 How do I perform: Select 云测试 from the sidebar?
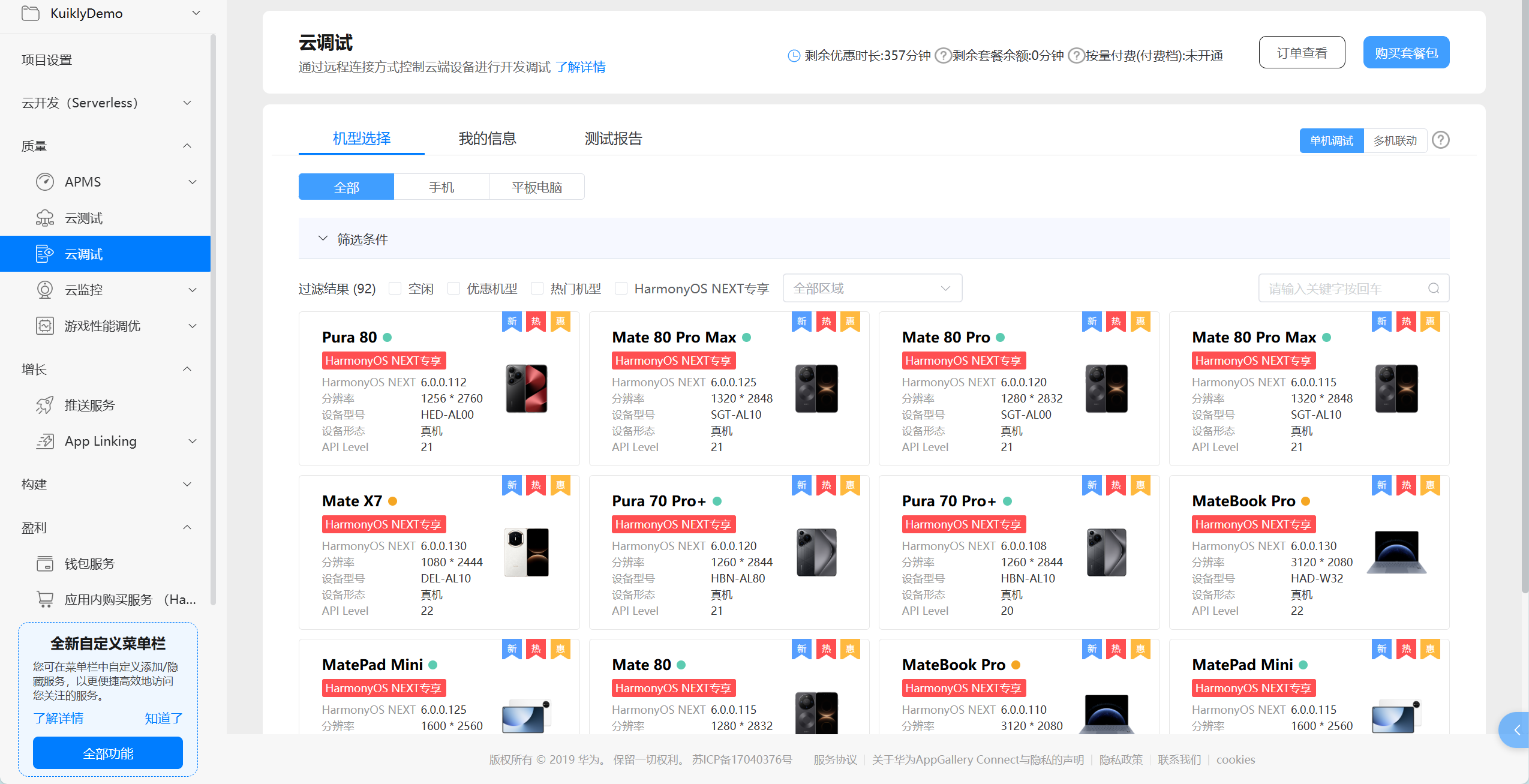coord(85,217)
